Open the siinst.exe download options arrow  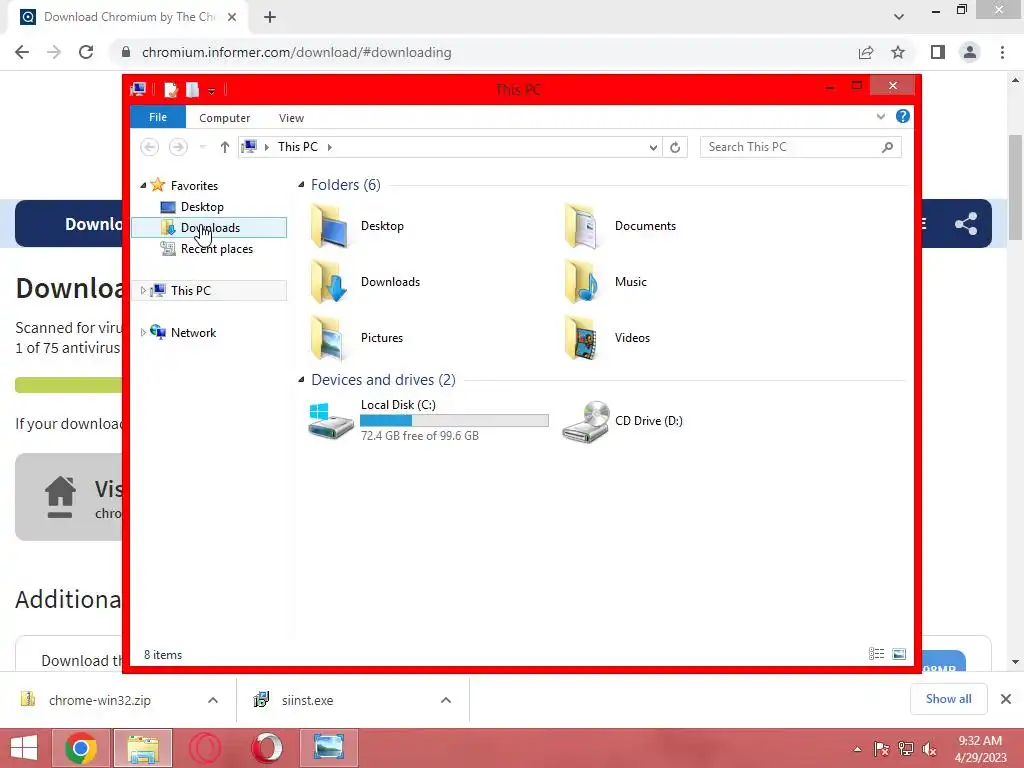[x=446, y=700]
